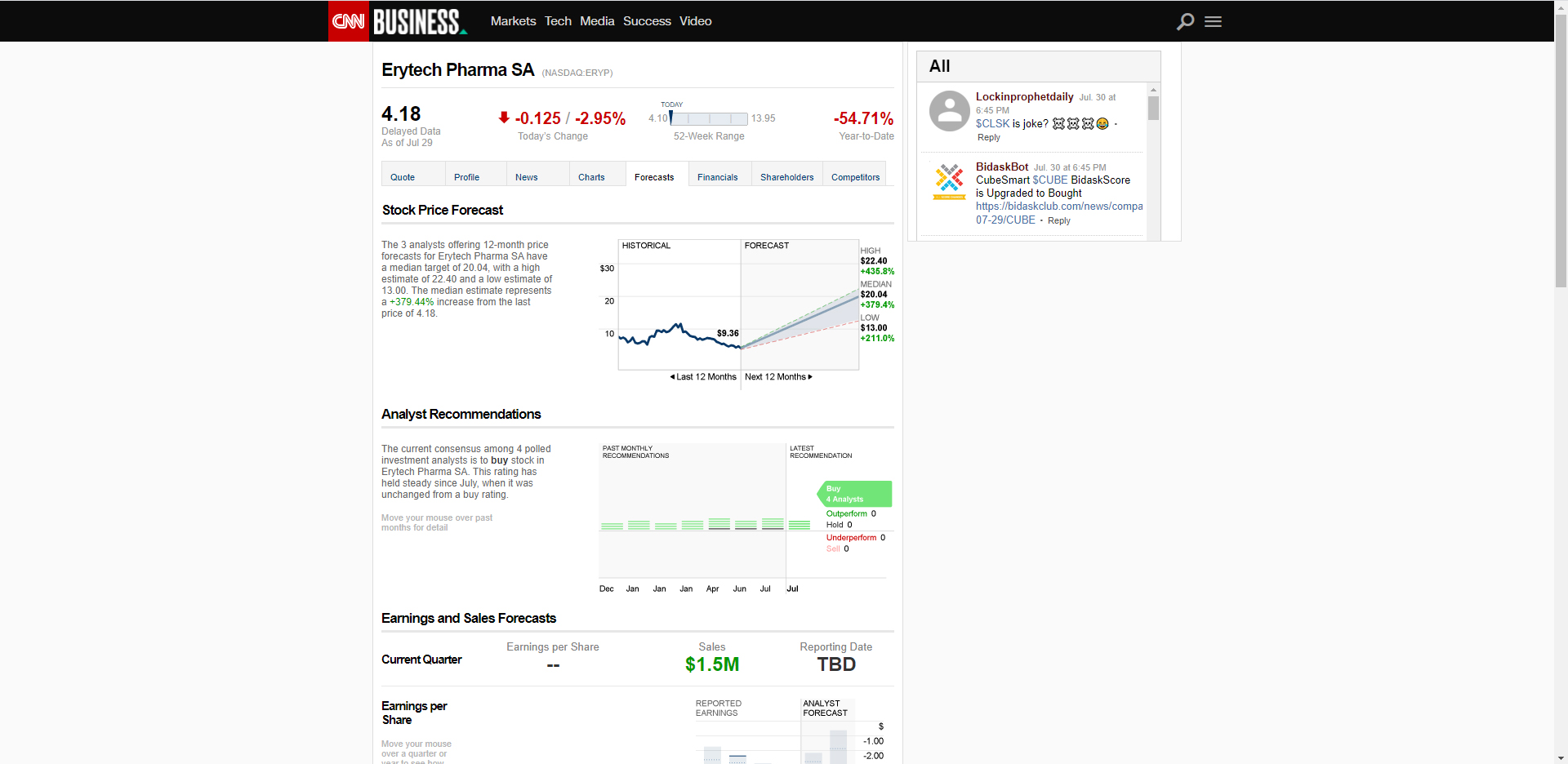Open Lockinprophetdaily's profile name
Viewport: 1568px width, 764px height.
[1024, 97]
